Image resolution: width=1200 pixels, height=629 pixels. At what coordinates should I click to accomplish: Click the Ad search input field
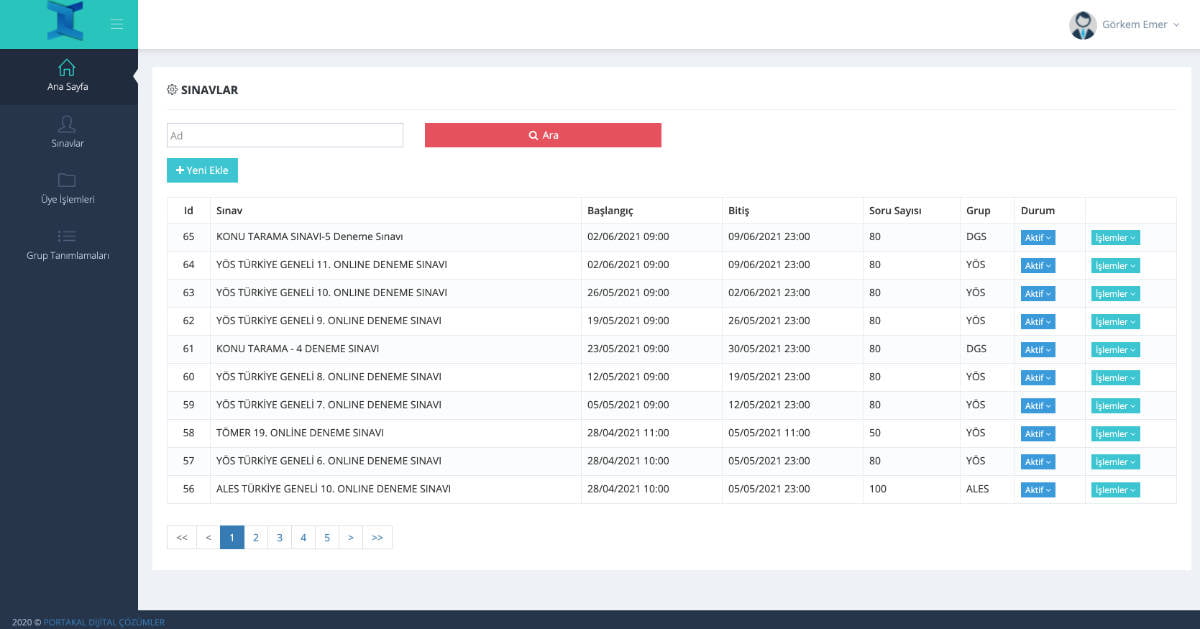click(285, 134)
